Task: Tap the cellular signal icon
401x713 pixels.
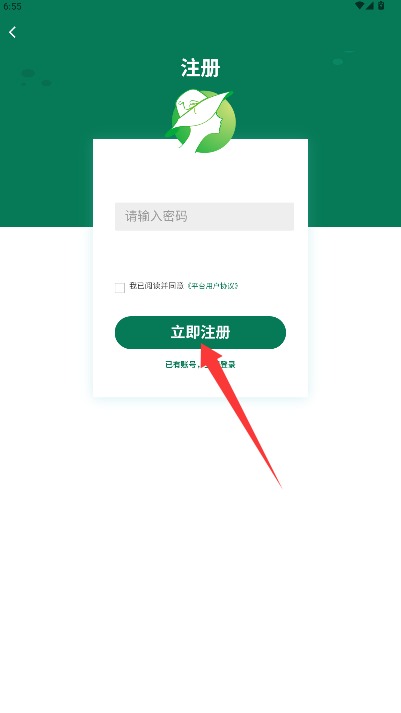Action: point(370,5)
